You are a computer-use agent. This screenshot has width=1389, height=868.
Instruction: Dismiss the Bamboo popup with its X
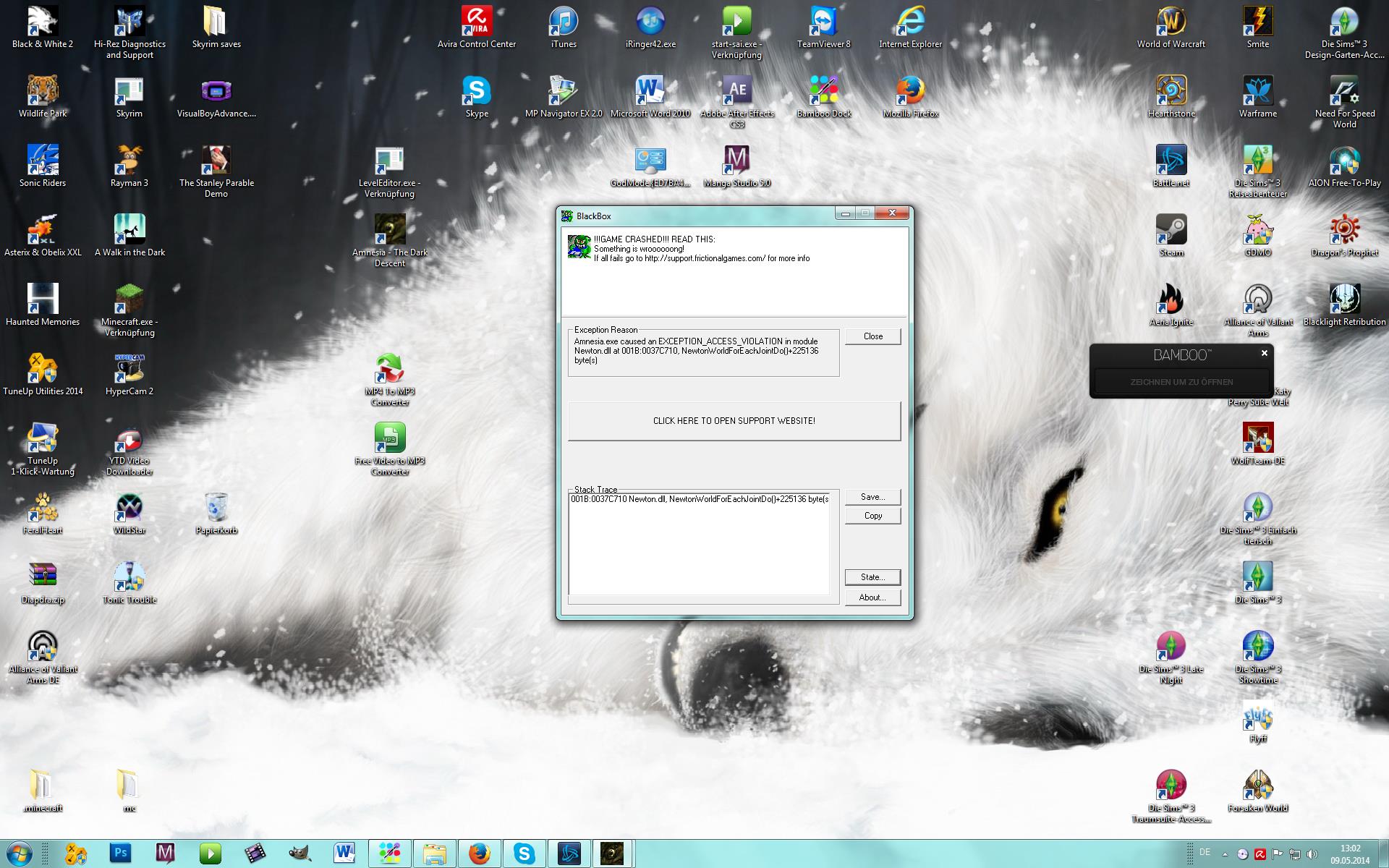tap(1265, 353)
